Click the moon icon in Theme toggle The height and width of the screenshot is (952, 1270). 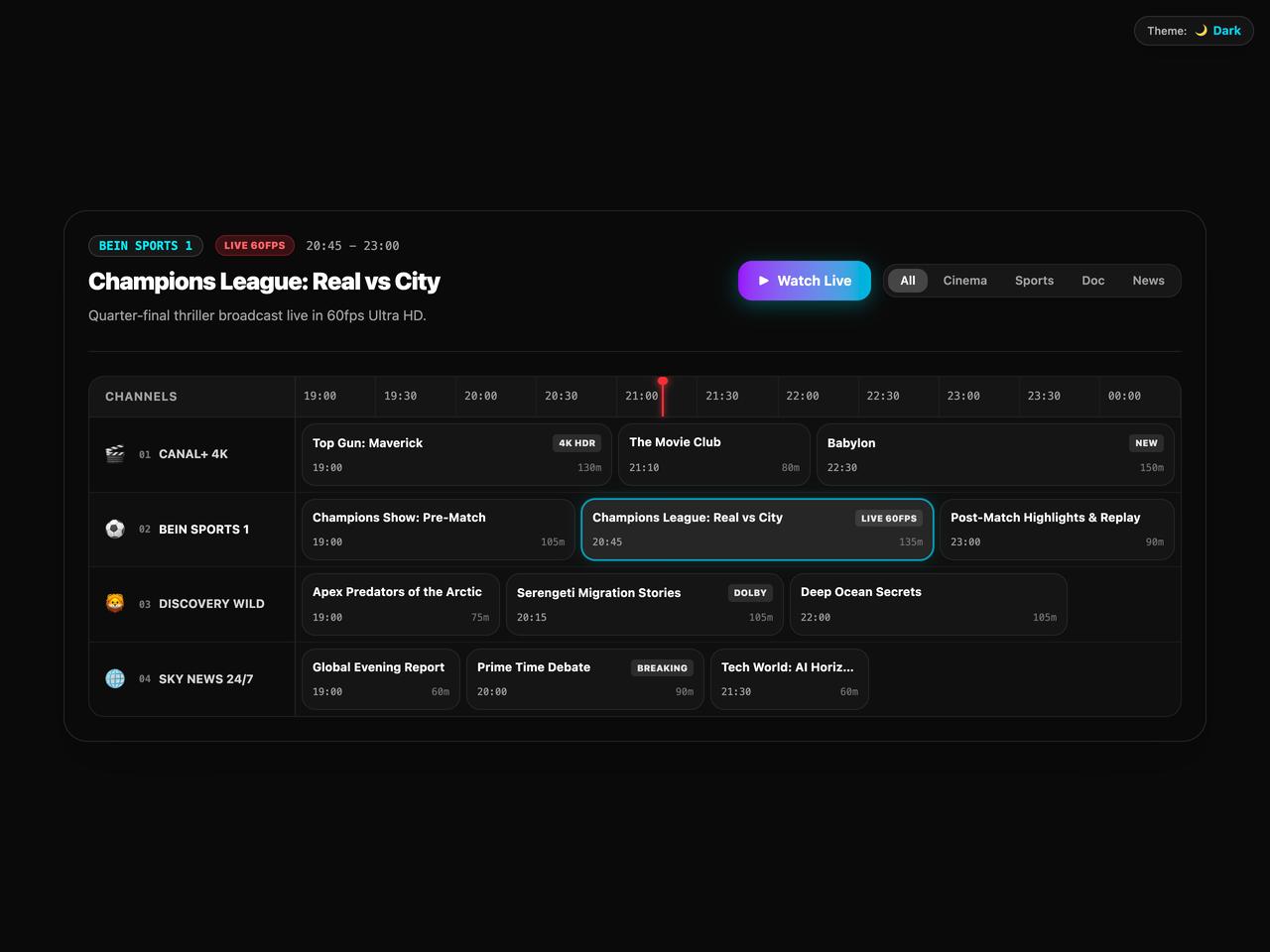[1201, 31]
